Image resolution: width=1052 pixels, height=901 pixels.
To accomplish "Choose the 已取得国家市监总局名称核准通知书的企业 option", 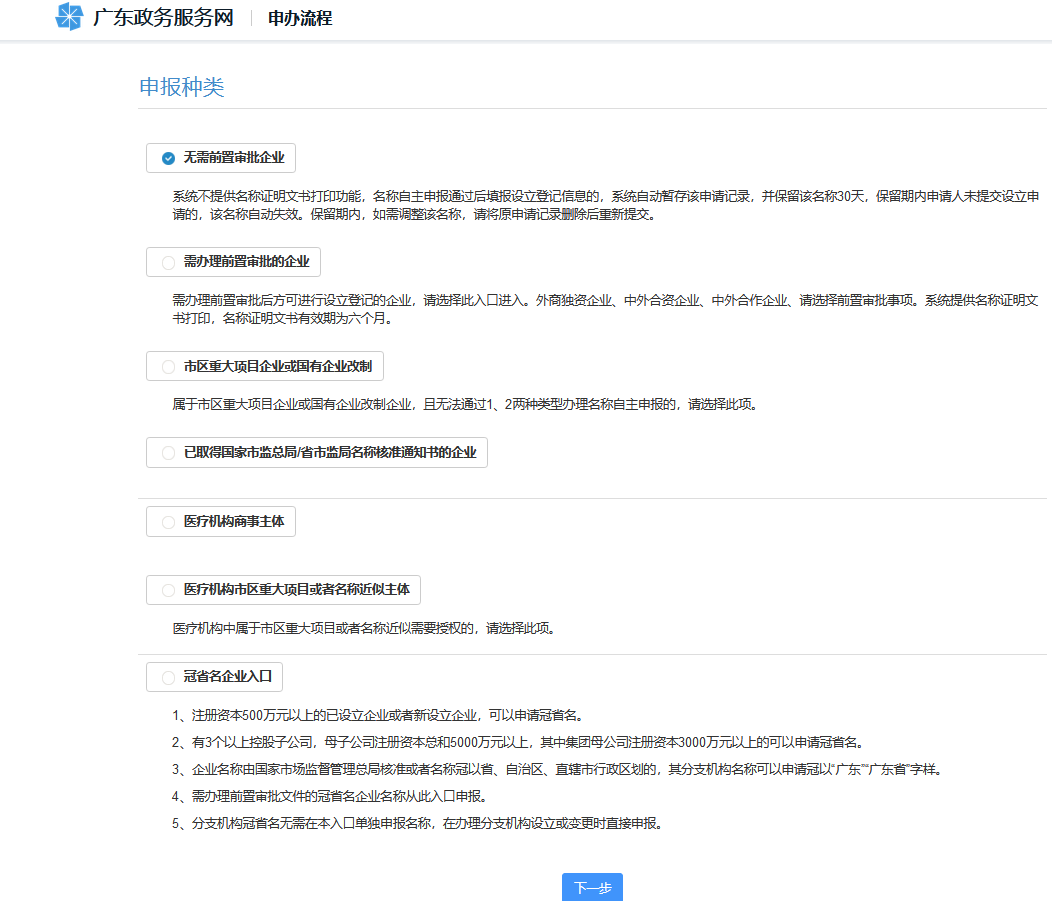I will 167,452.
